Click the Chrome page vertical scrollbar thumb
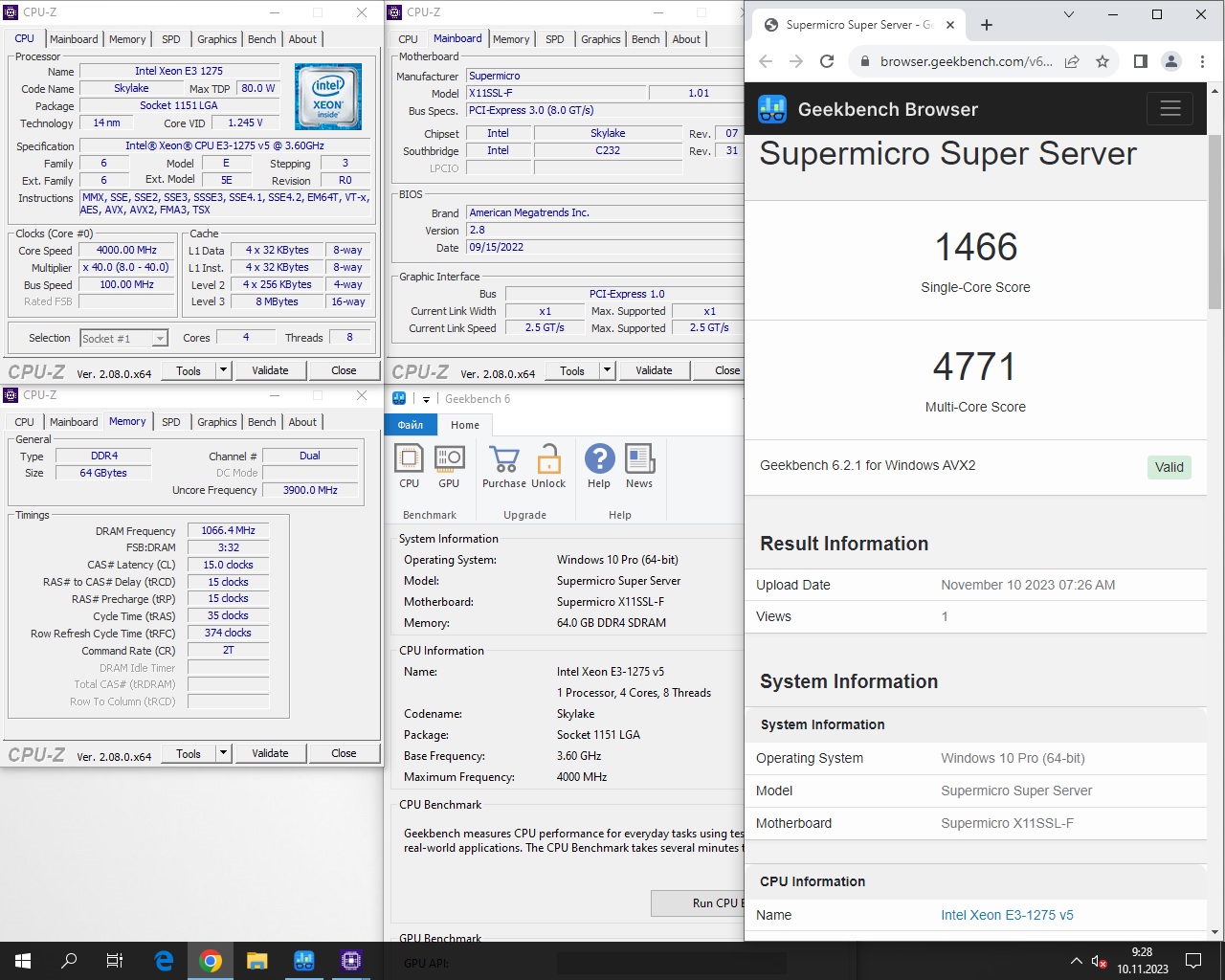The width and height of the screenshot is (1225, 980). 1215,221
